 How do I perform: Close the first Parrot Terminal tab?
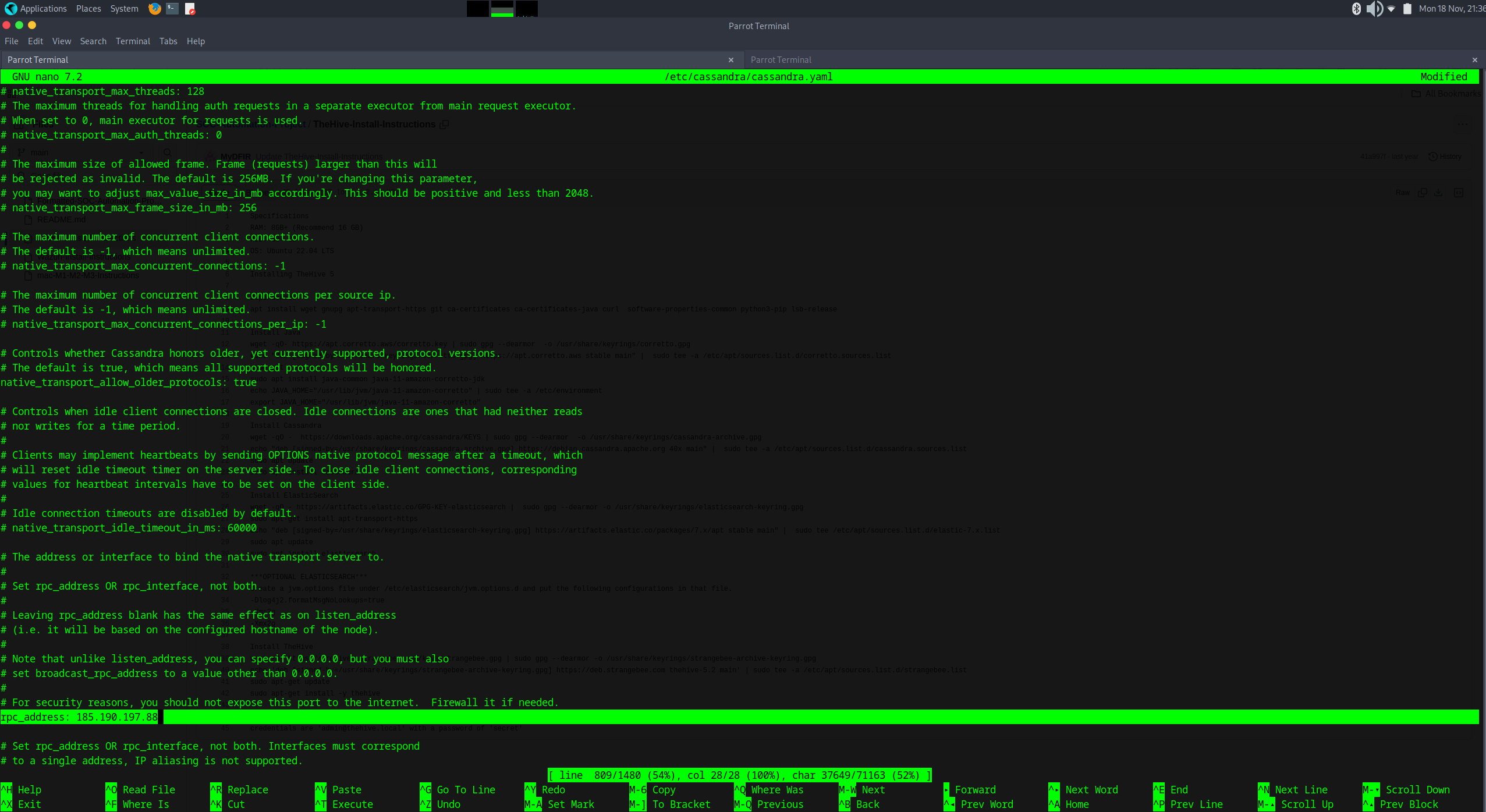click(x=731, y=60)
